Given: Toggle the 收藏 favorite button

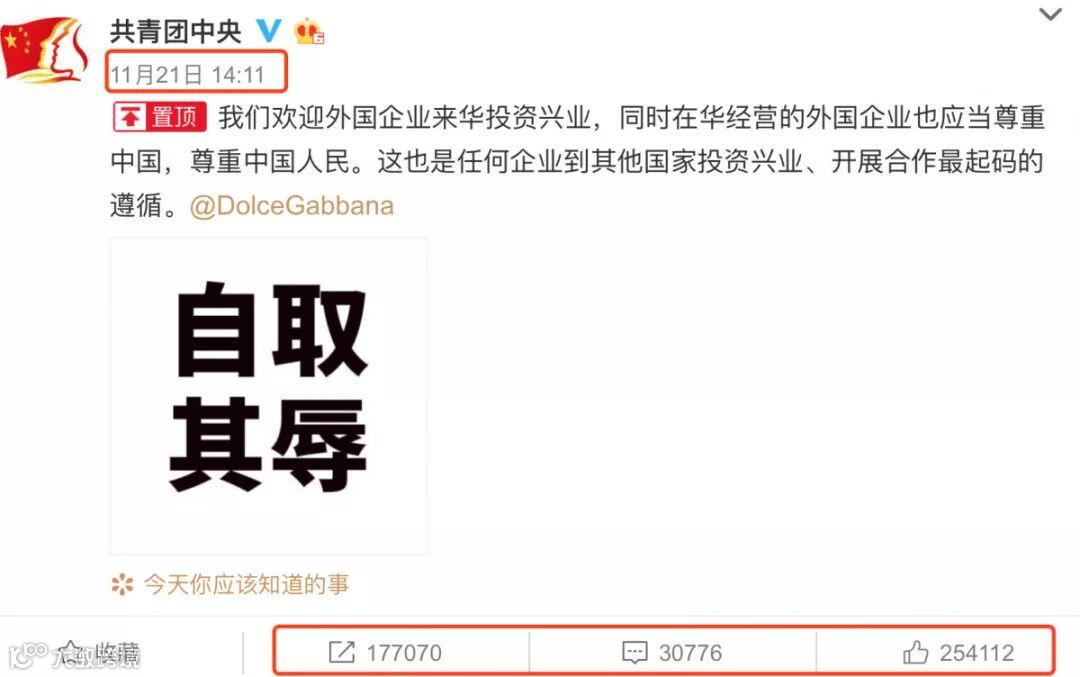Looking at the screenshot, I should point(98,653).
